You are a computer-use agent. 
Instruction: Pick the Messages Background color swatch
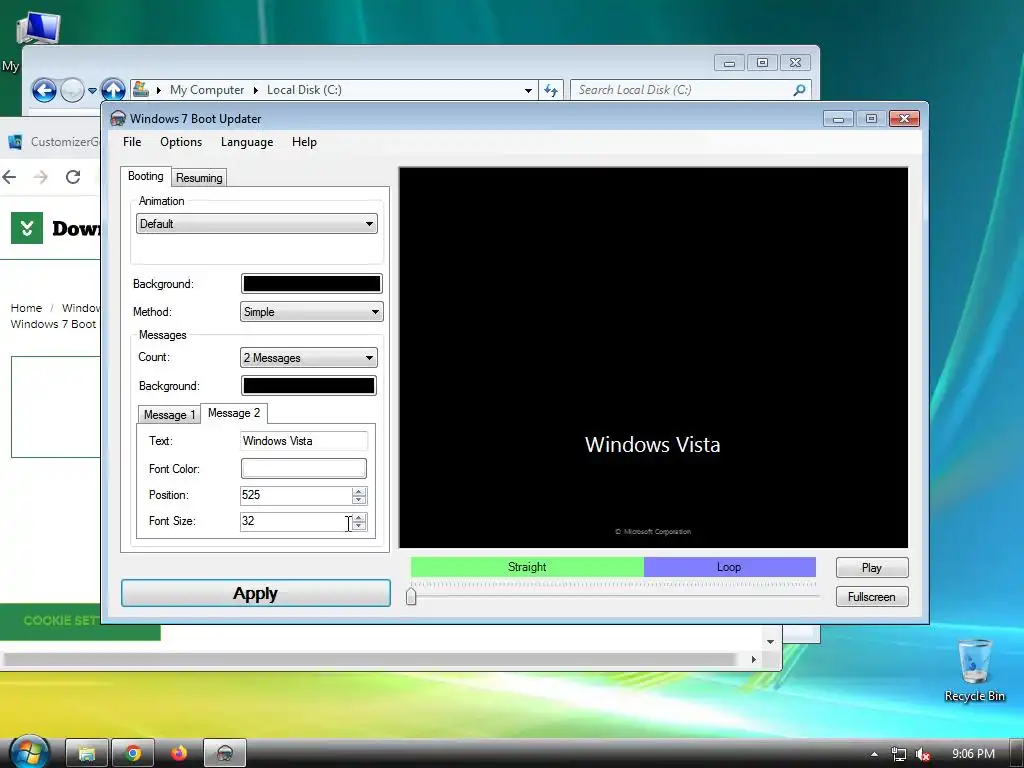pos(309,385)
